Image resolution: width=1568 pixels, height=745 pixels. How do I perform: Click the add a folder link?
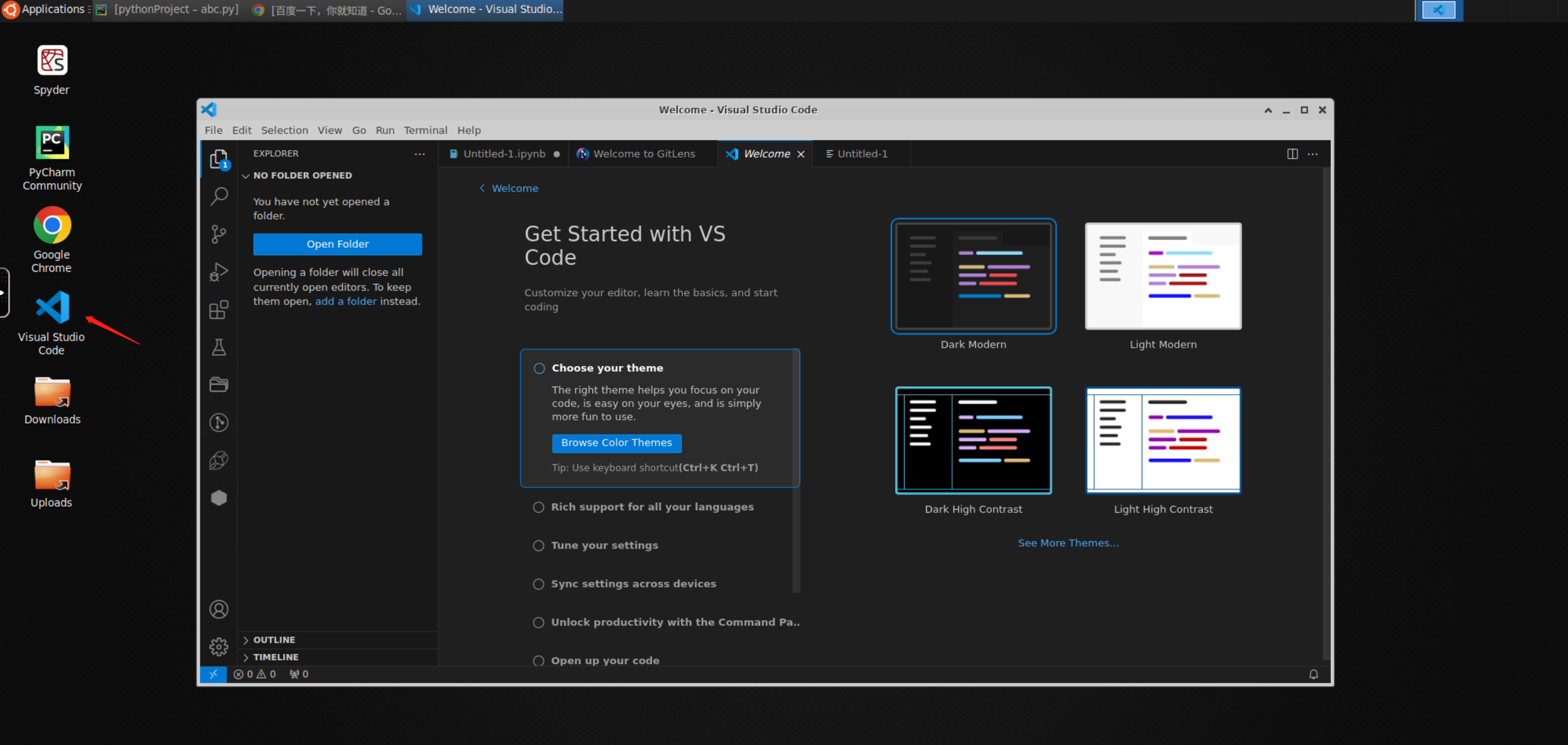click(346, 301)
